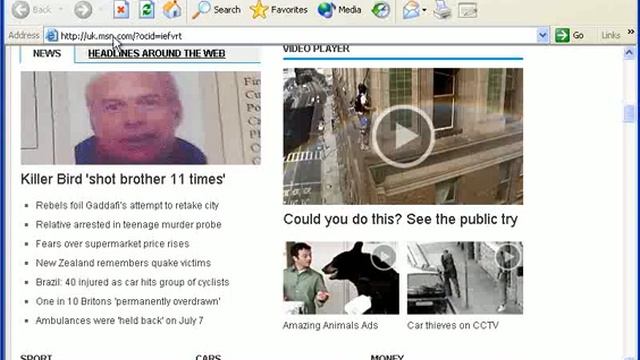Play the Amazing Animals Ads thumbnail video
This screenshot has height=360, width=640.
(x=341, y=278)
